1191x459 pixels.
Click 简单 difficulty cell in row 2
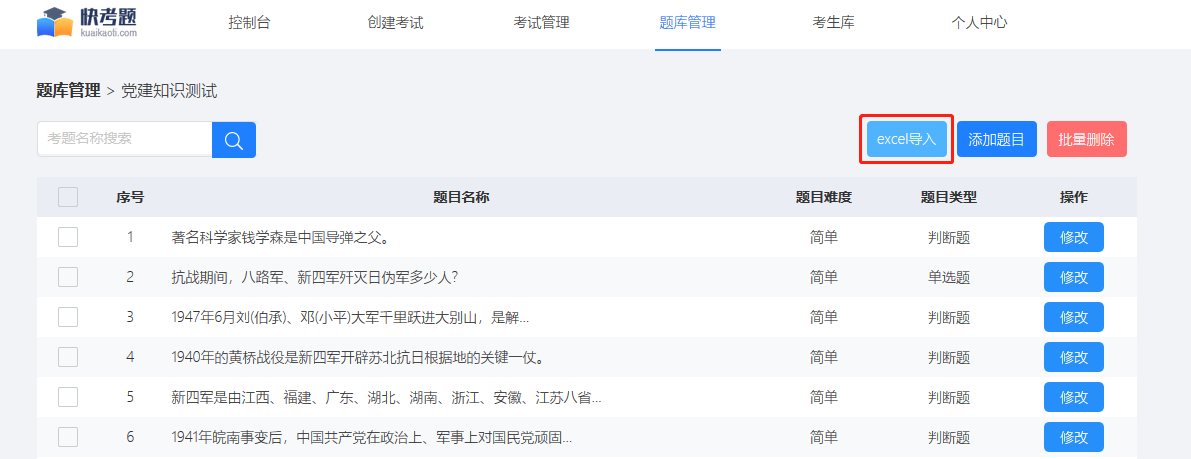click(824, 277)
